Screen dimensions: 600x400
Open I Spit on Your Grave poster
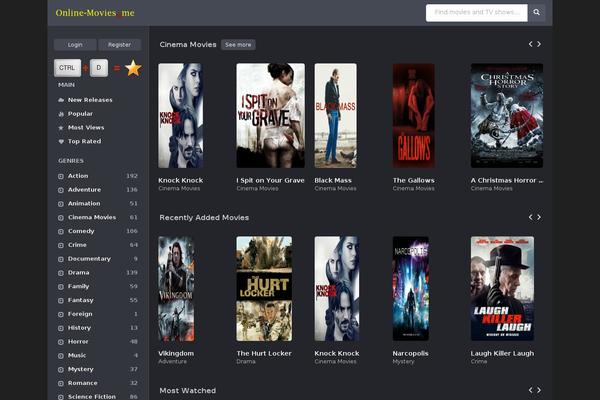(271, 116)
